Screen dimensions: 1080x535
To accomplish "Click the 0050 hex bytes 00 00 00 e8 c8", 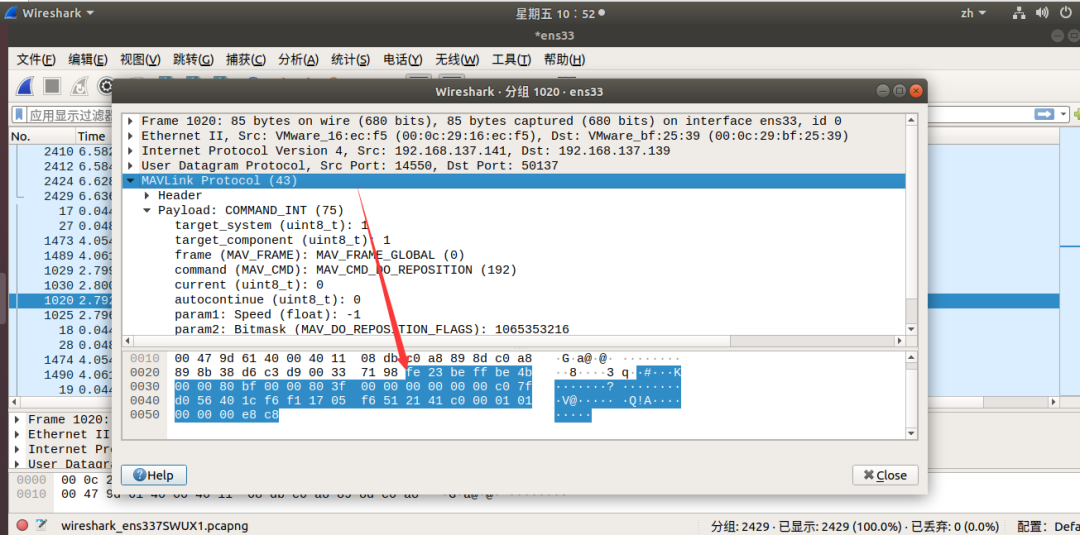I will (227, 415).
